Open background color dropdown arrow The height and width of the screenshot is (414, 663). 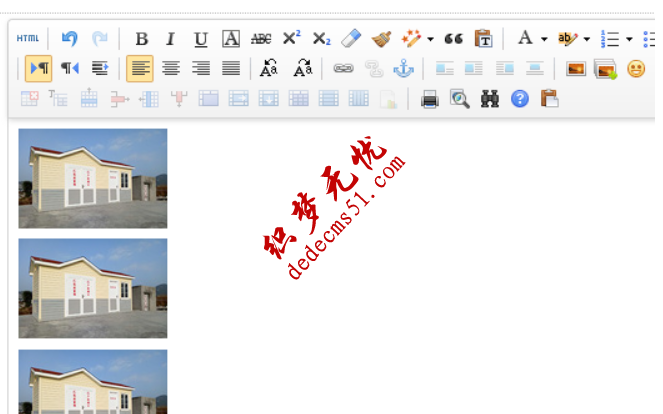[587, 39]
